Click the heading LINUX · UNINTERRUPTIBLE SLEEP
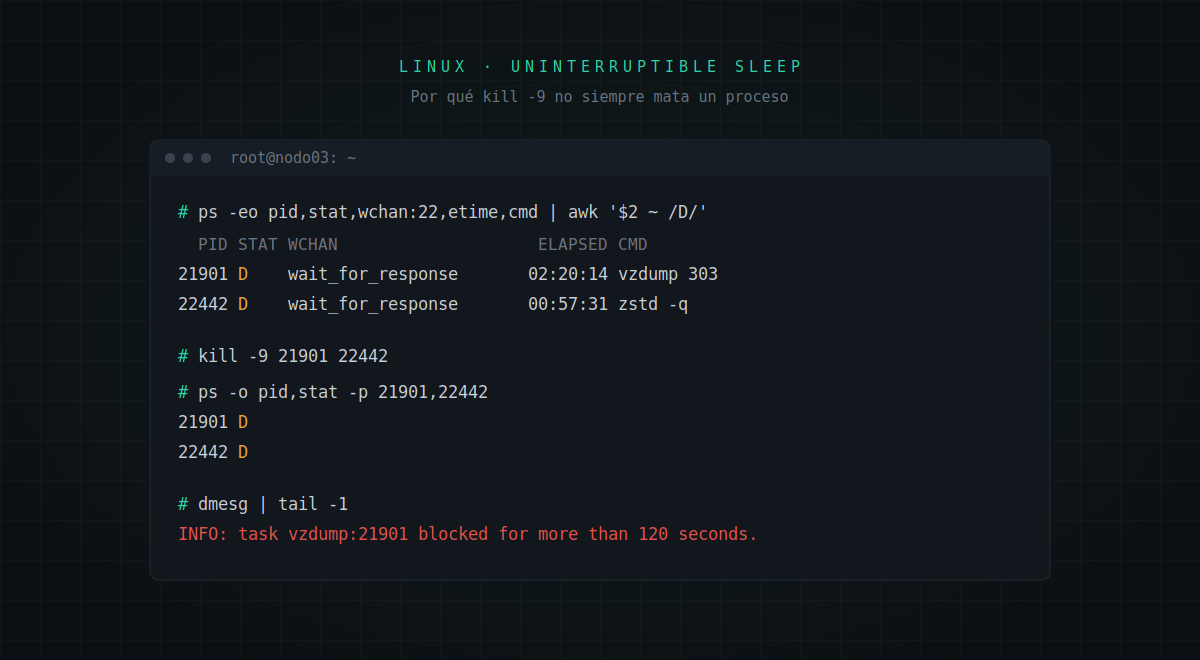This screenshot has width=1200, height=660. (x=600, y=67)
